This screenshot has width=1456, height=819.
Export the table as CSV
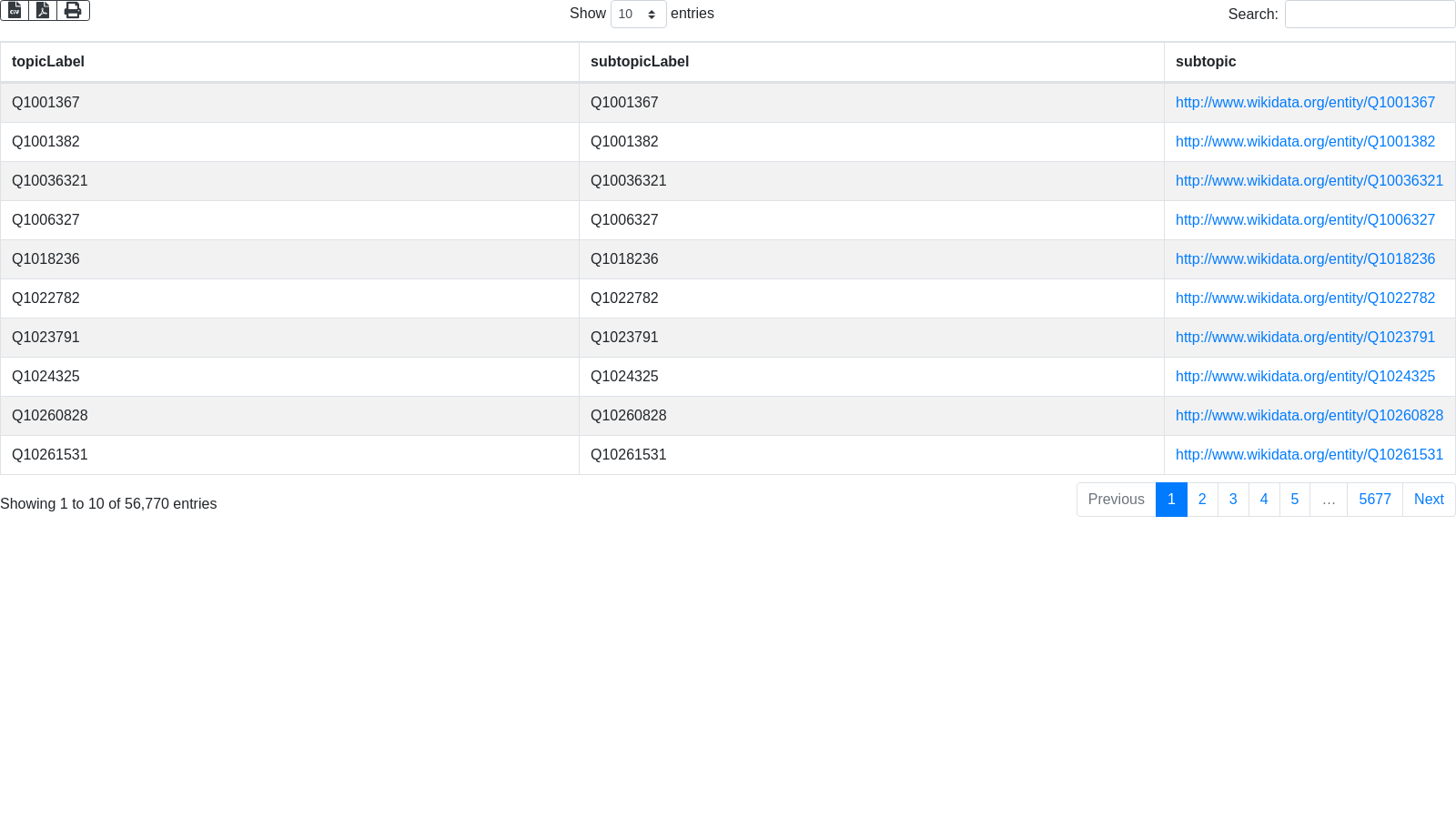pyautogui.click(x=15, y=10)
